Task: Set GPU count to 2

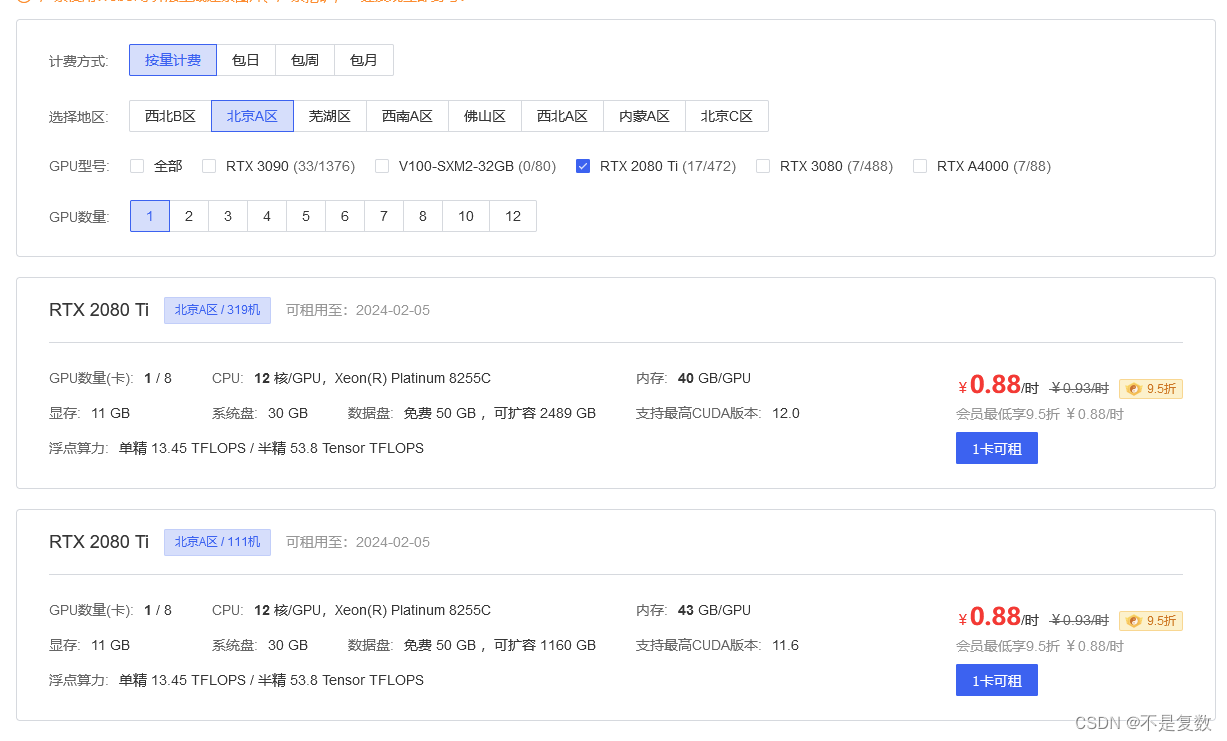Action: tap(189, 216)
